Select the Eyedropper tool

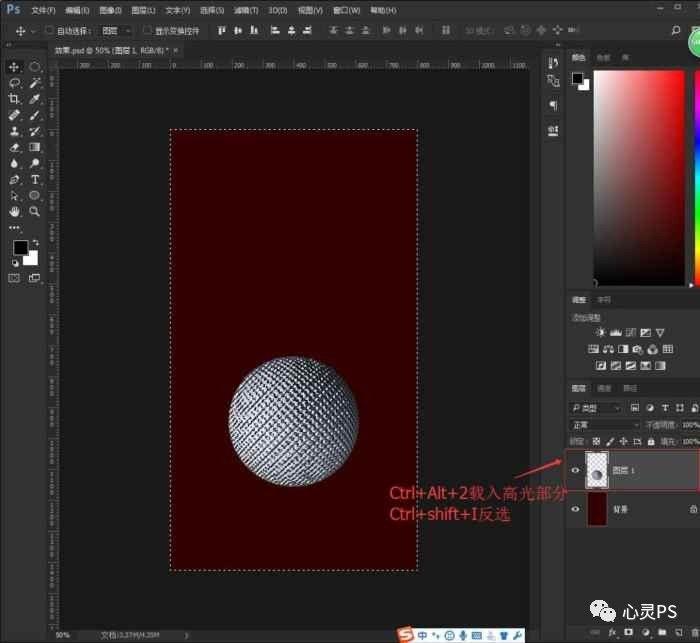click(35, 99)
